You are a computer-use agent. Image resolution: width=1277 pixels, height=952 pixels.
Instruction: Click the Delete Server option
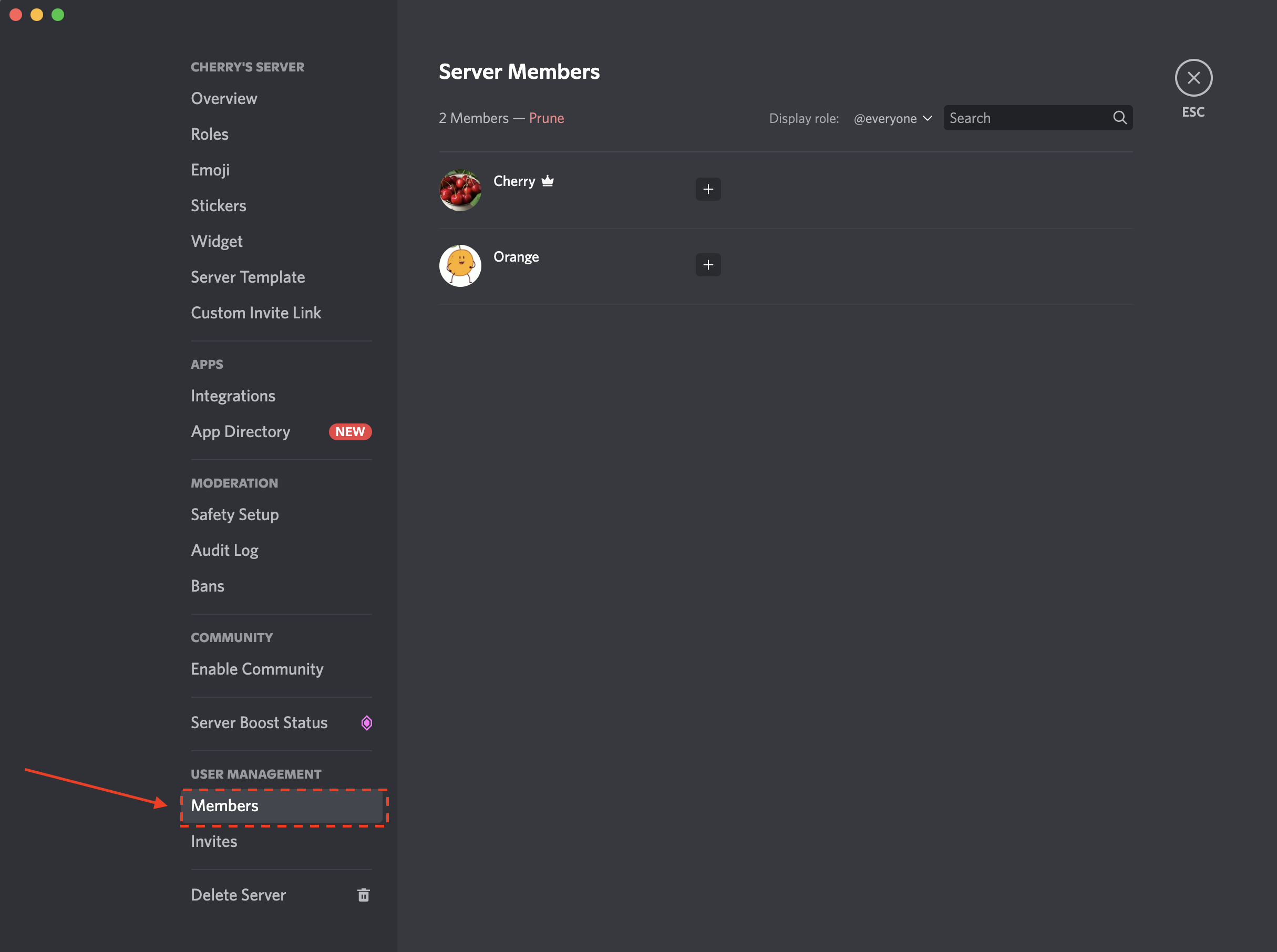click(237, 894)
